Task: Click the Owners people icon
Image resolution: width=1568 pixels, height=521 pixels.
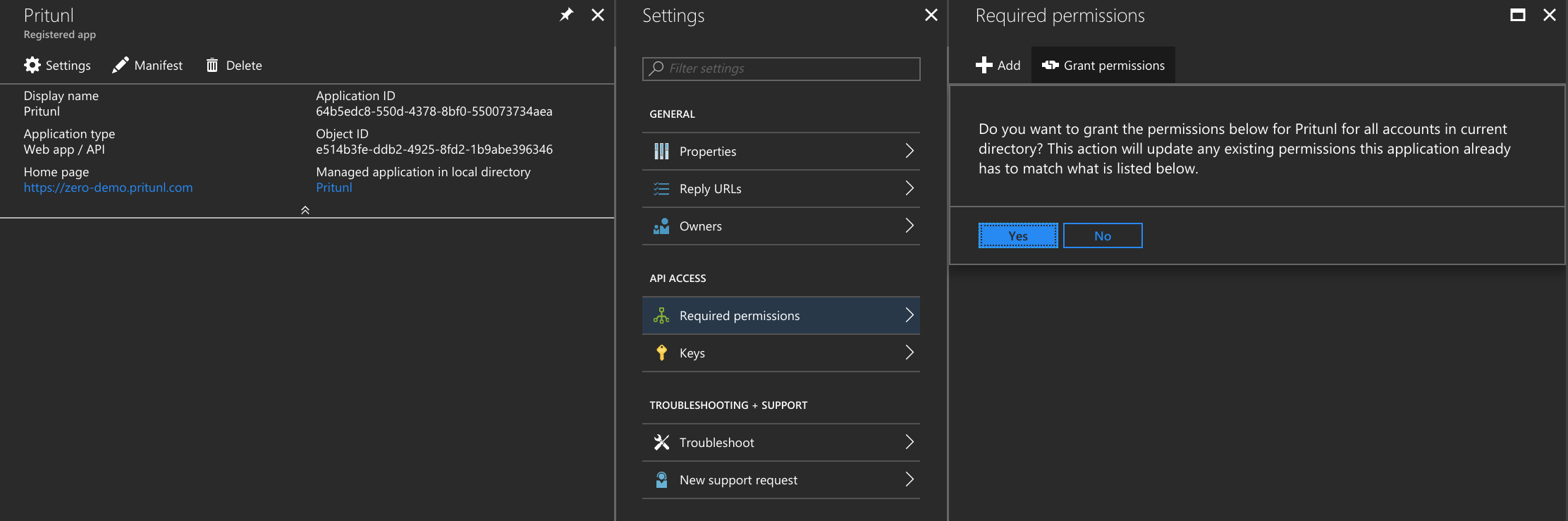Action: point(661,226)
